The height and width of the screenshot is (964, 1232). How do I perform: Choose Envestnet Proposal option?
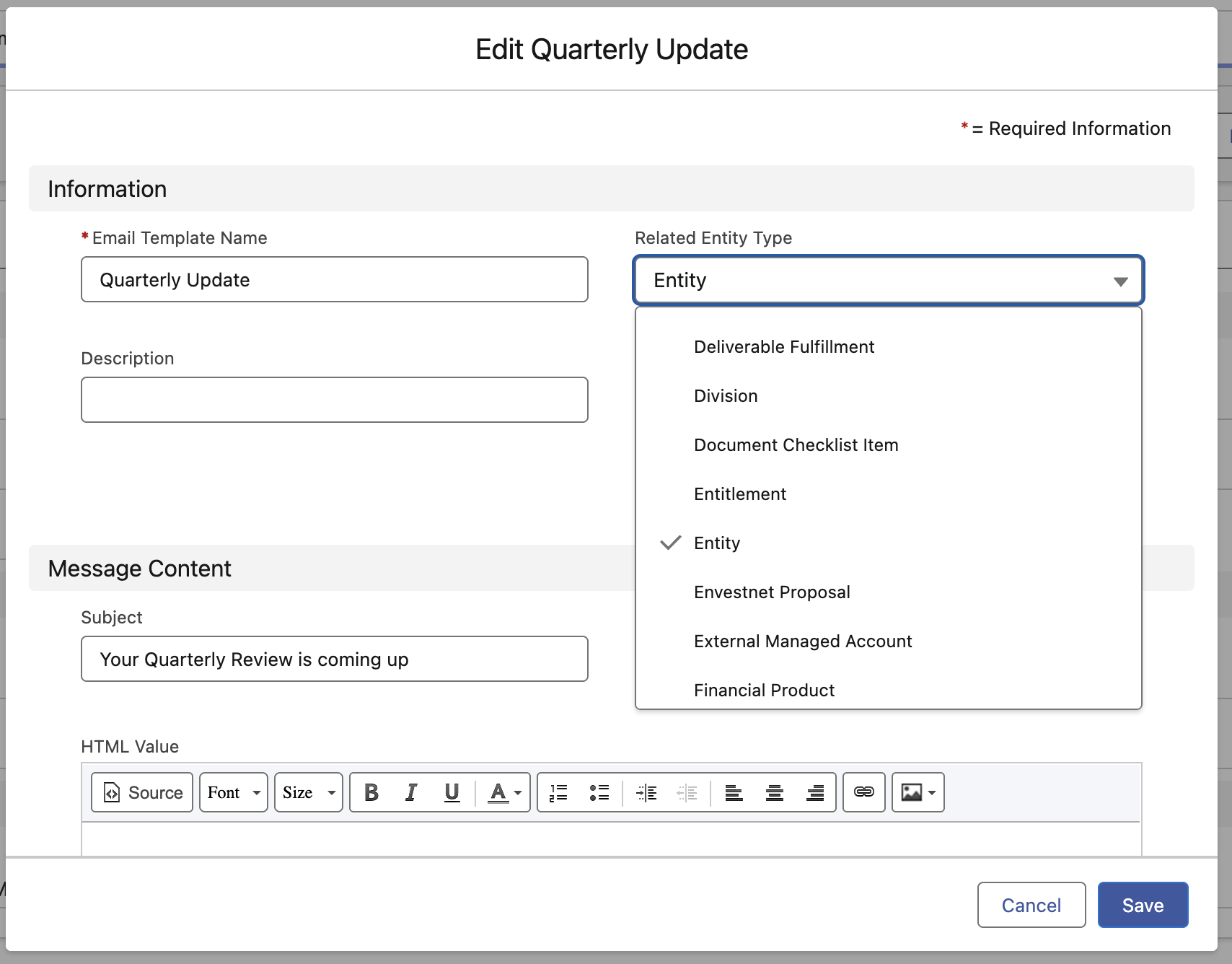click(889, 592)
